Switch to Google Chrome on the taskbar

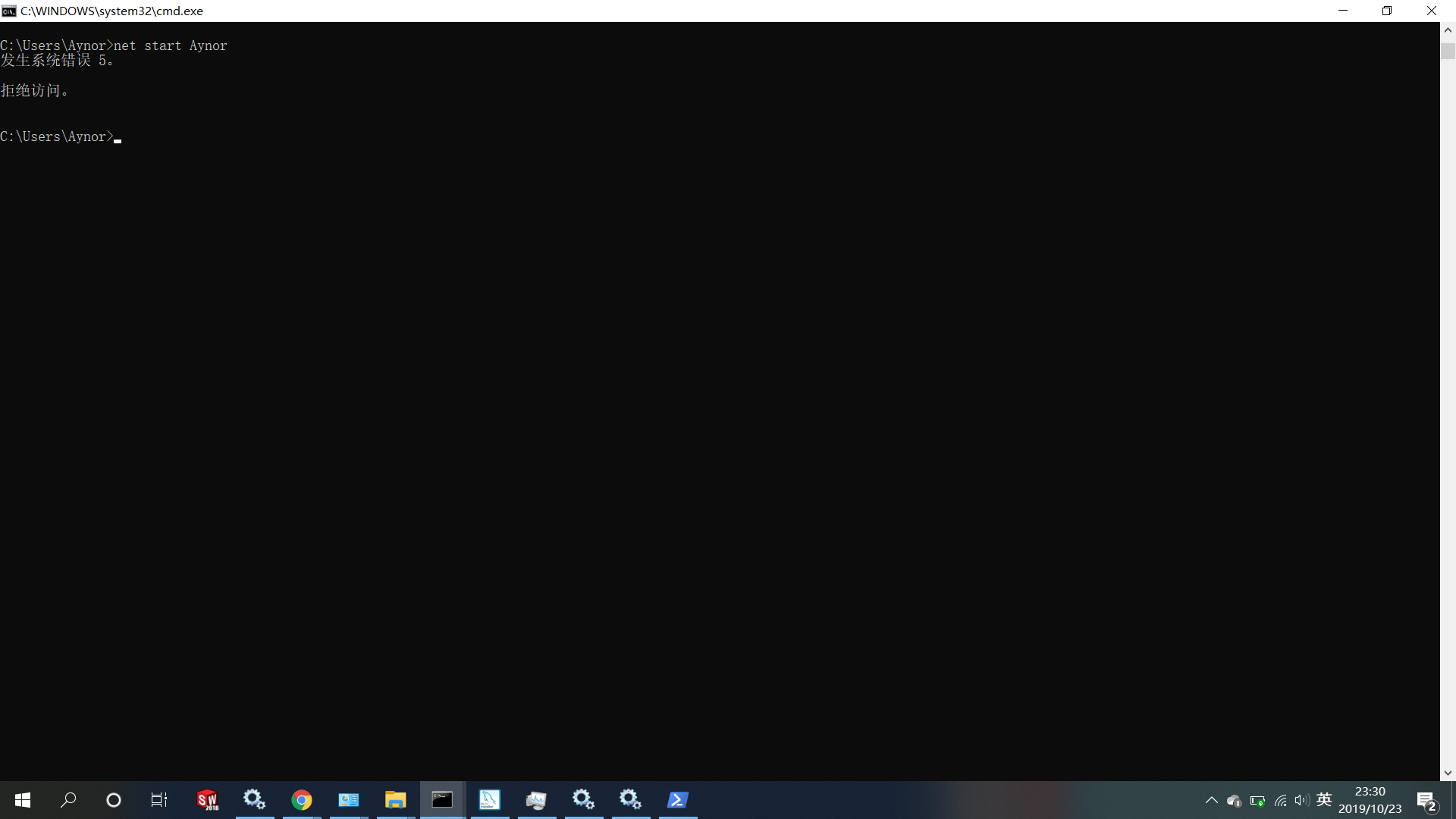click(x=302, y=800)
